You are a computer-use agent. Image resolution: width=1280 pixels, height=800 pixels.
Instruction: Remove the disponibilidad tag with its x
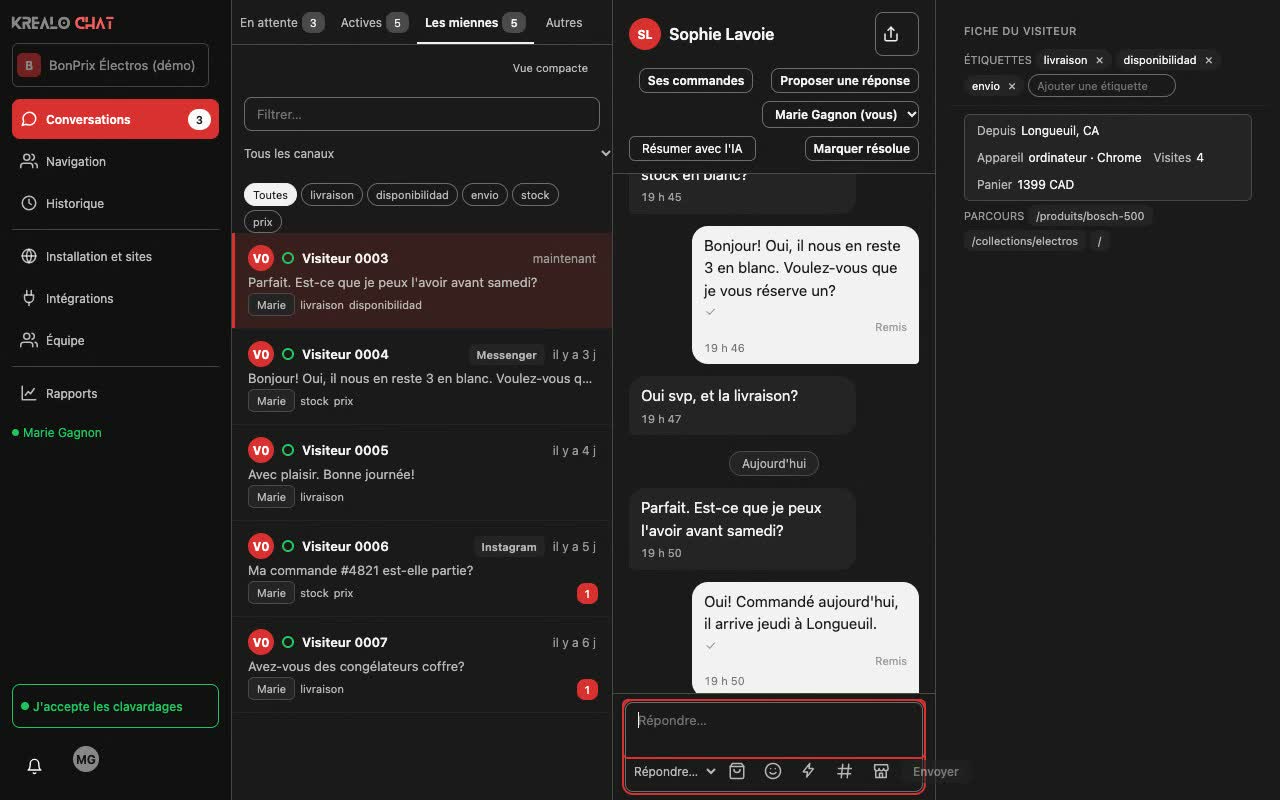(x=1208, y=60)
